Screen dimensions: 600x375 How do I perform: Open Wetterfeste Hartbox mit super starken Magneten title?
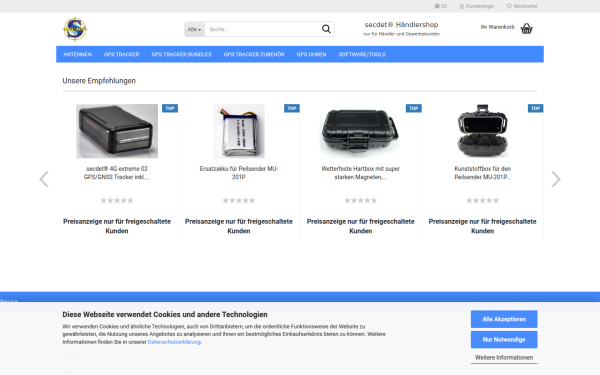coord(360,173)
